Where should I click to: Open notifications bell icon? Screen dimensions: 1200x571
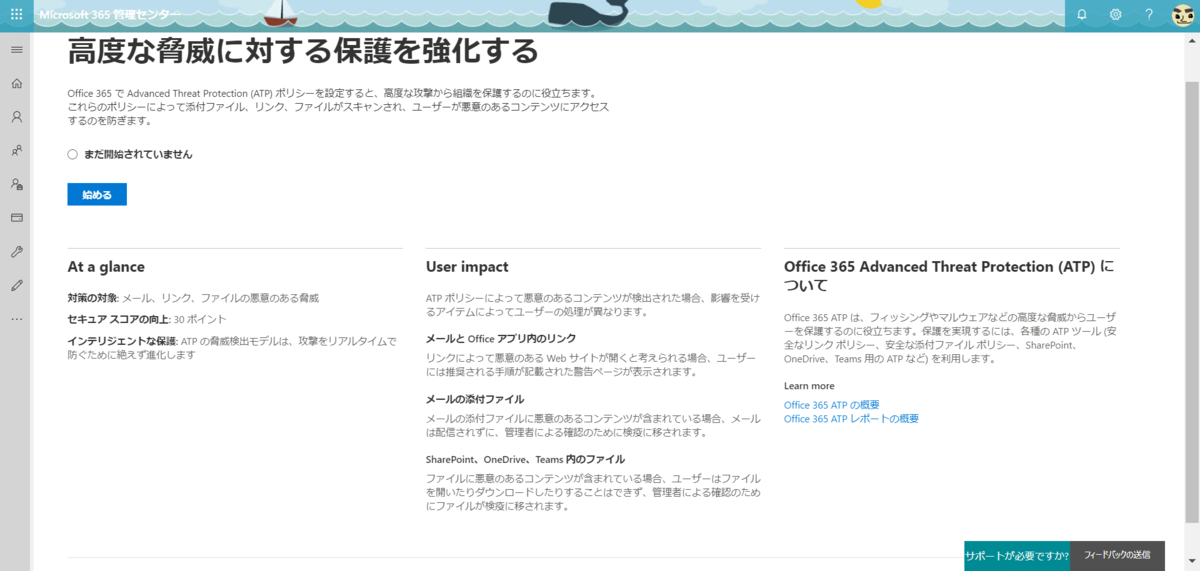click(1082, 15)
